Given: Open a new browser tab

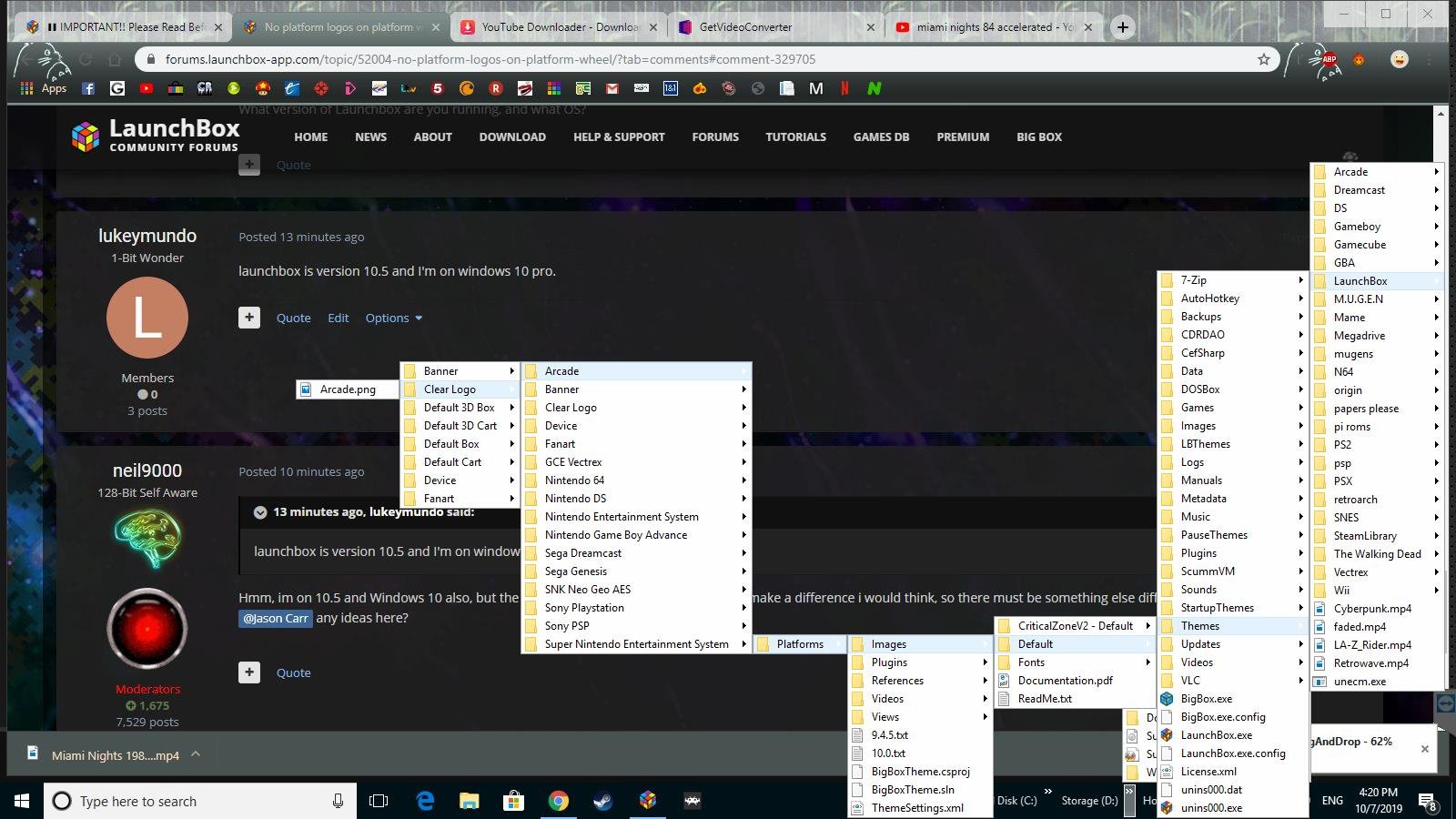Looking at the screenshot, I should pyautogui.click(x=1123, y=27).
